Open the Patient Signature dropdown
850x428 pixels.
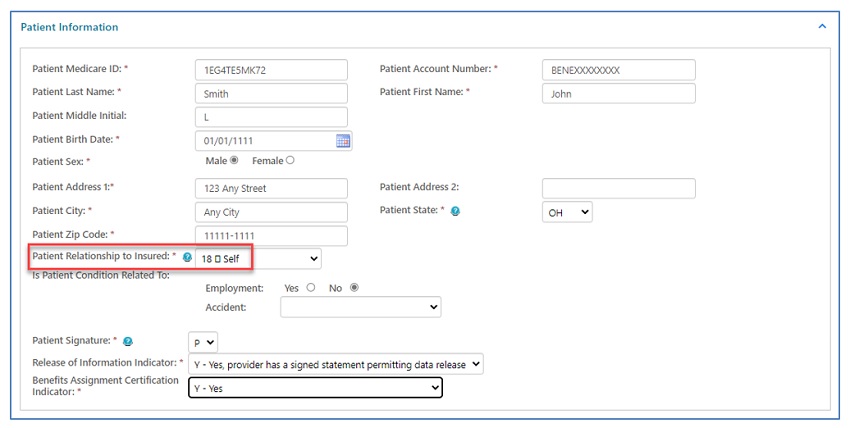click(x=203, y=342)
